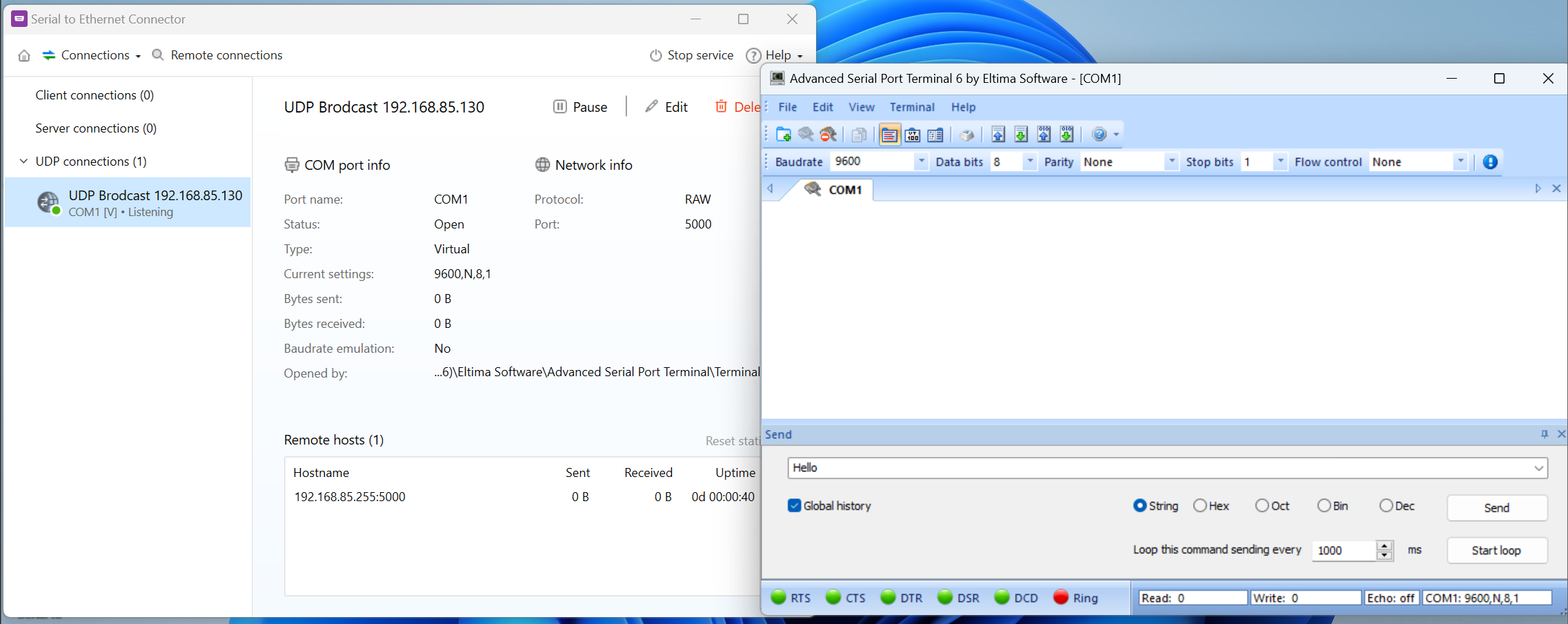1568x624 pixels.
Task: Click the binary receive icon with green arrow
Action: click(x=1066, y=135)
